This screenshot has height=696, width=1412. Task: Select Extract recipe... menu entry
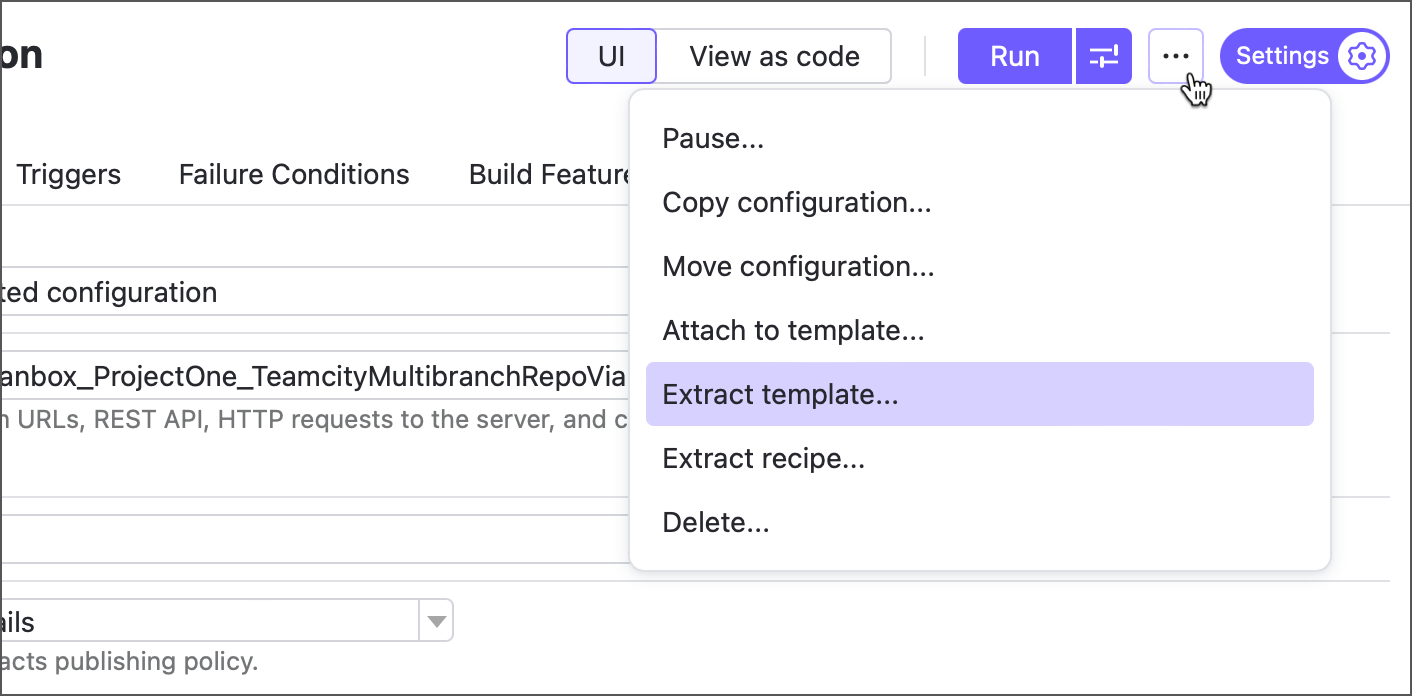pyautogui.click(x=763, y=458)
